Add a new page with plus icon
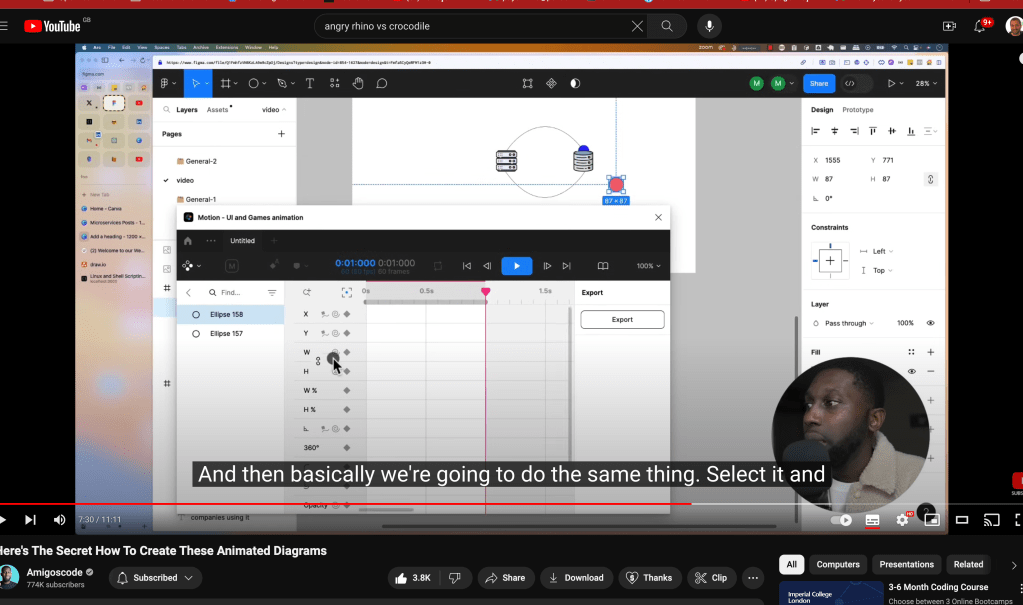Viewport: 1023px width, 605px height. click(281, 134)
